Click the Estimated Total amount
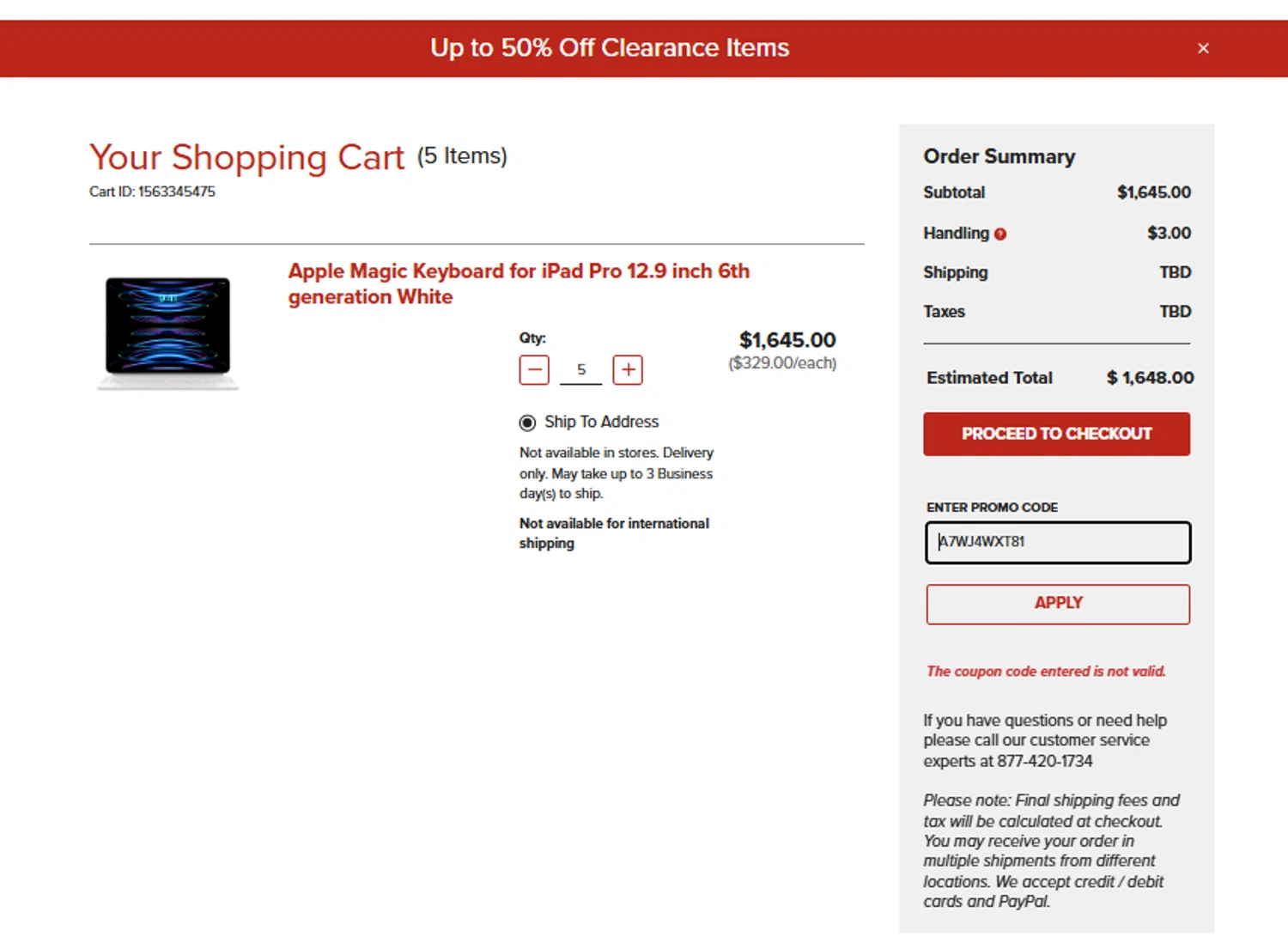This screenshot has height=949, width=1288. (x=1150, y=378)
